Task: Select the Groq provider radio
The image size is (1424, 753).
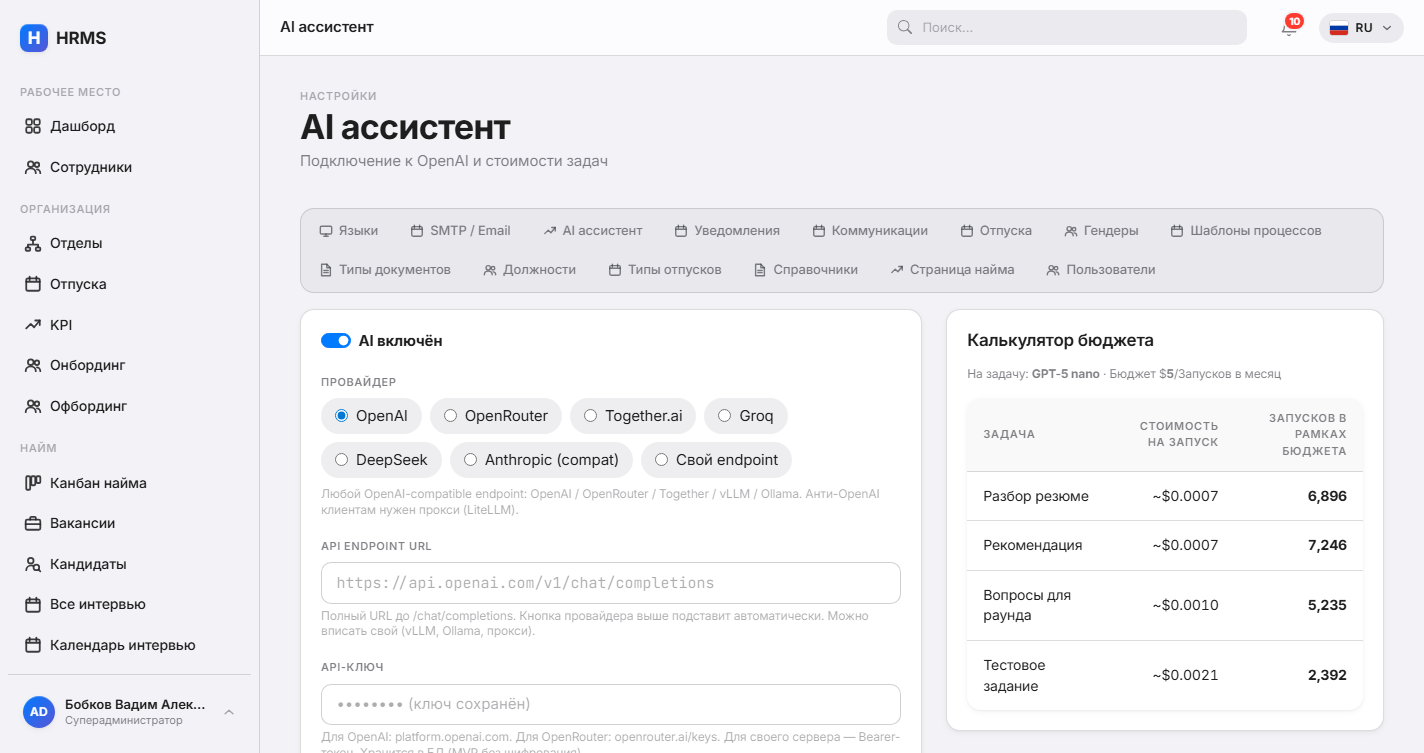Action: tap(725, 416)
